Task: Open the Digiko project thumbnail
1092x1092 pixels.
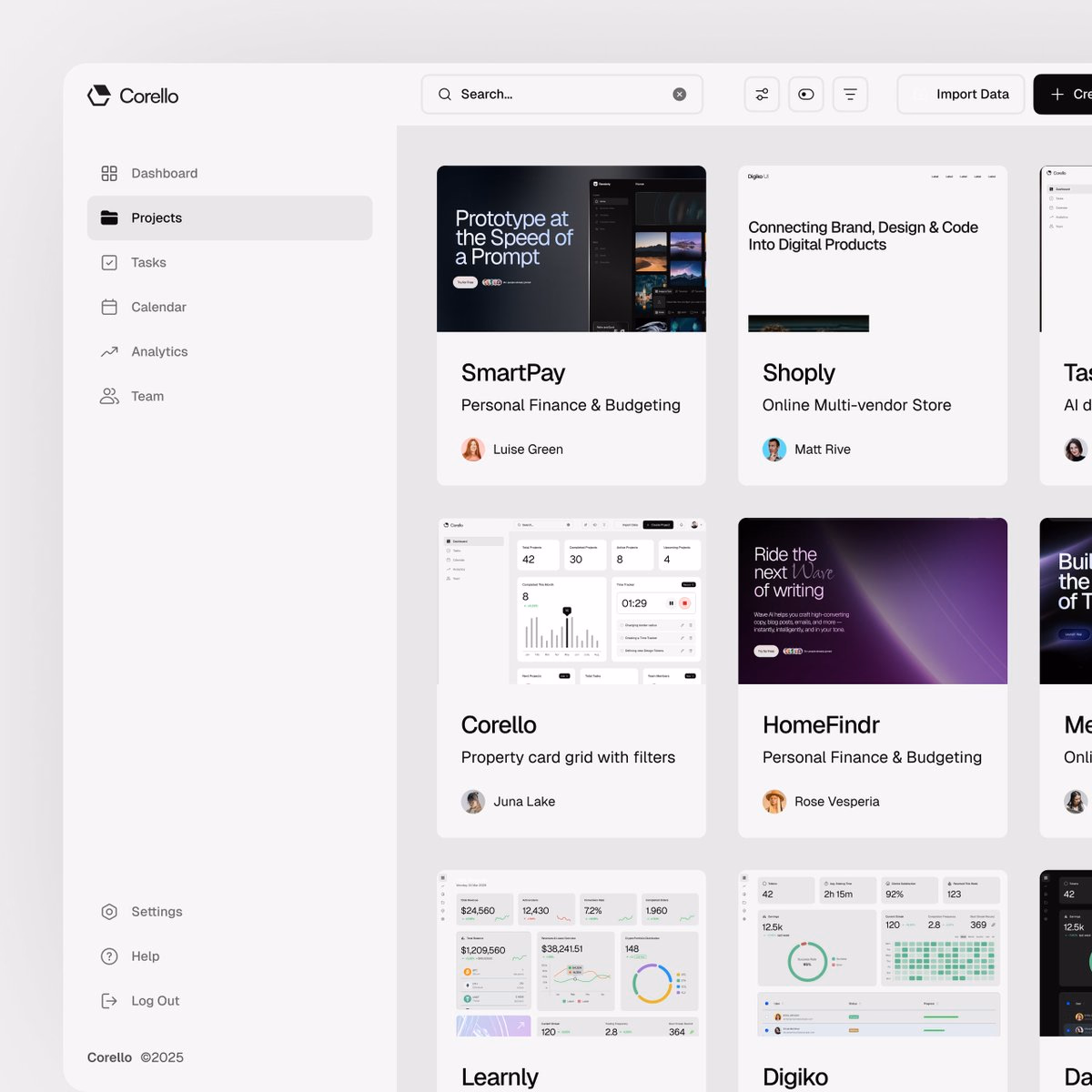Action: coord(873,953)
